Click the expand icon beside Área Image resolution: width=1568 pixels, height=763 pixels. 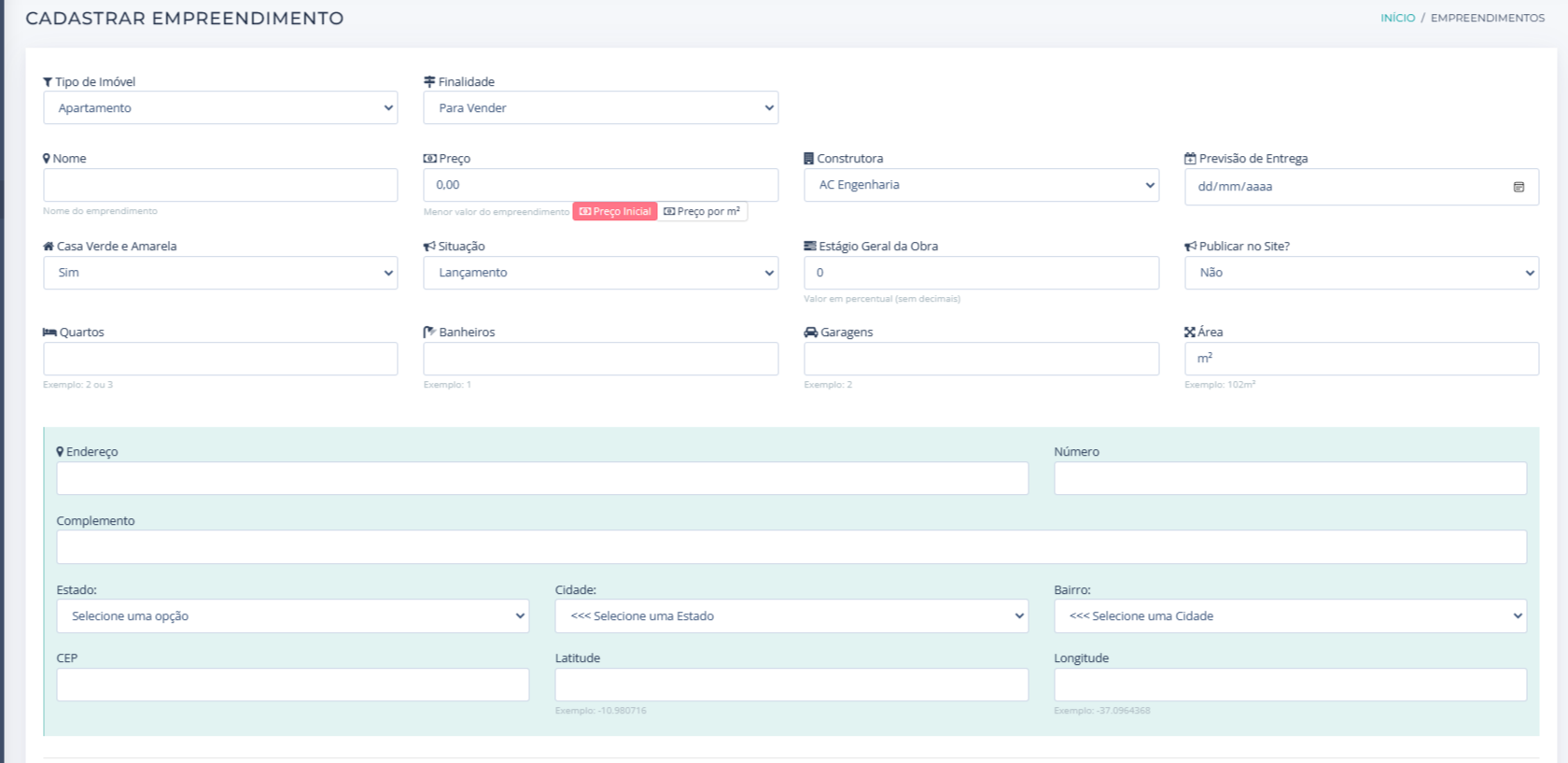[1190, 332]
